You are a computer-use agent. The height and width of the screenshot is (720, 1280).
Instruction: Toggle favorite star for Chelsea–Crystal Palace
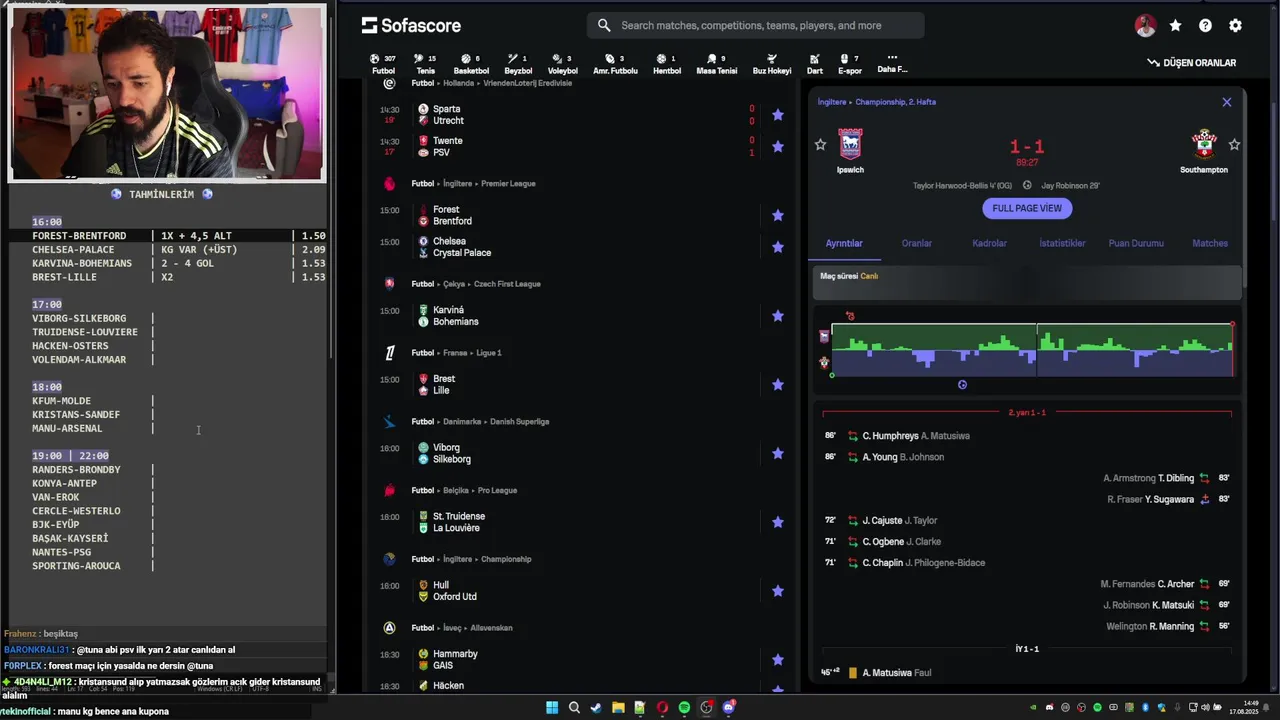778,247
